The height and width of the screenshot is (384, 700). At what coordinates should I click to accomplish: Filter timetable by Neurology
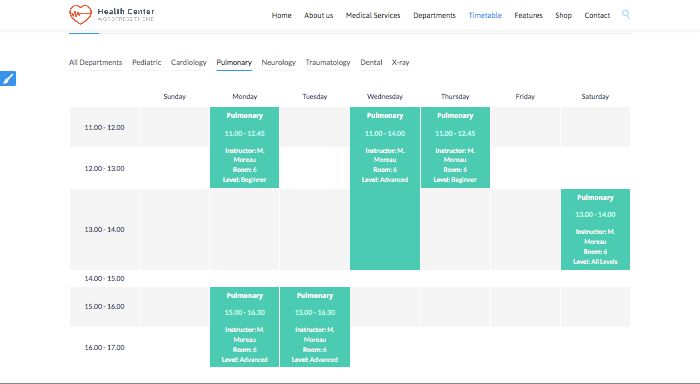(279, 63)
